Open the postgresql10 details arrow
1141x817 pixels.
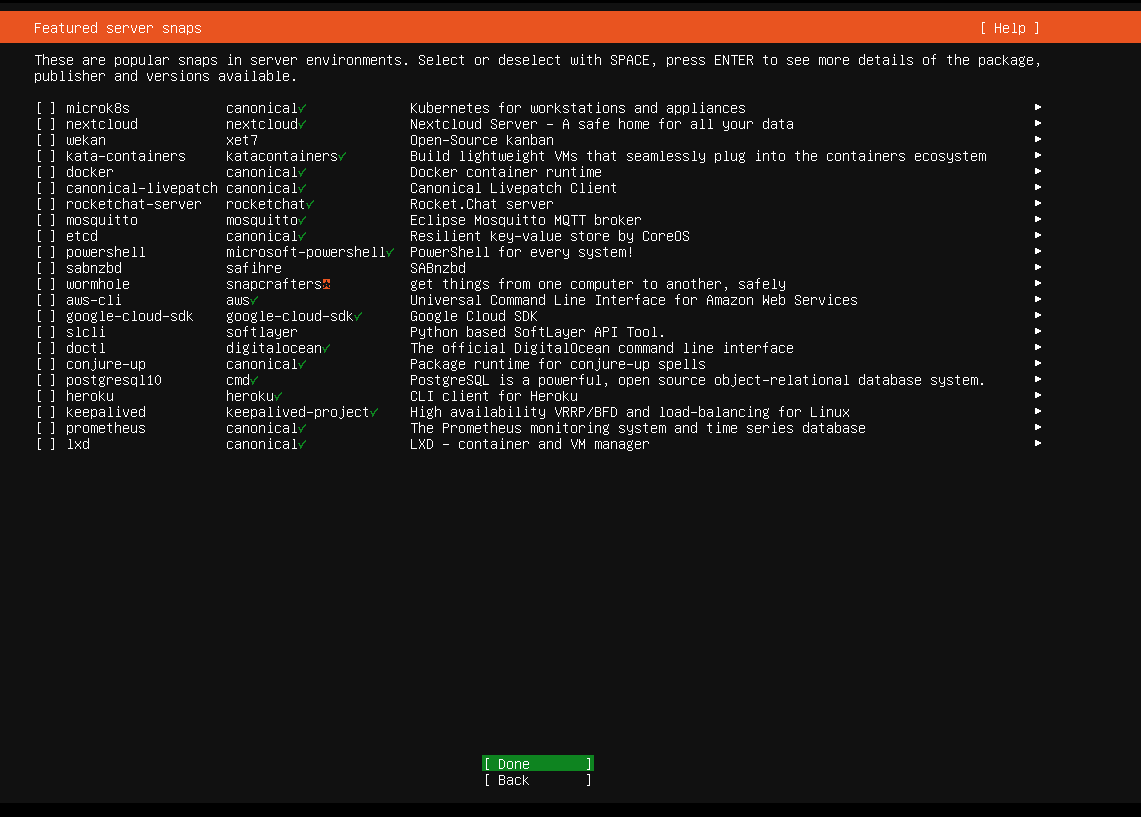pyautogui.click(x=1038, y=379)
